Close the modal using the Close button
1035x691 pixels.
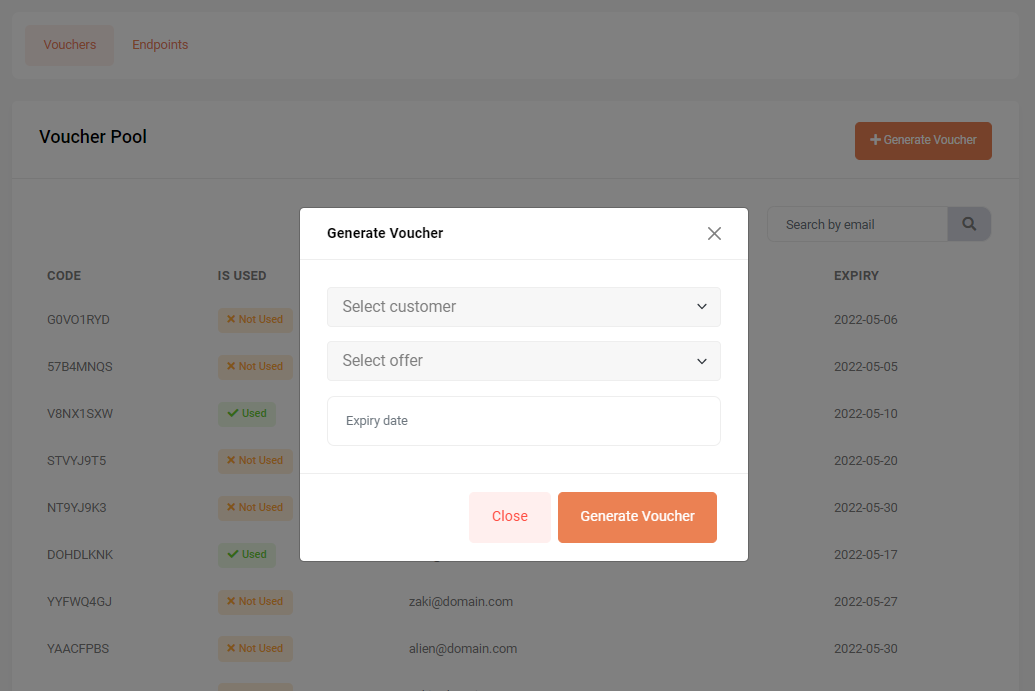click(x=509, y=517)
